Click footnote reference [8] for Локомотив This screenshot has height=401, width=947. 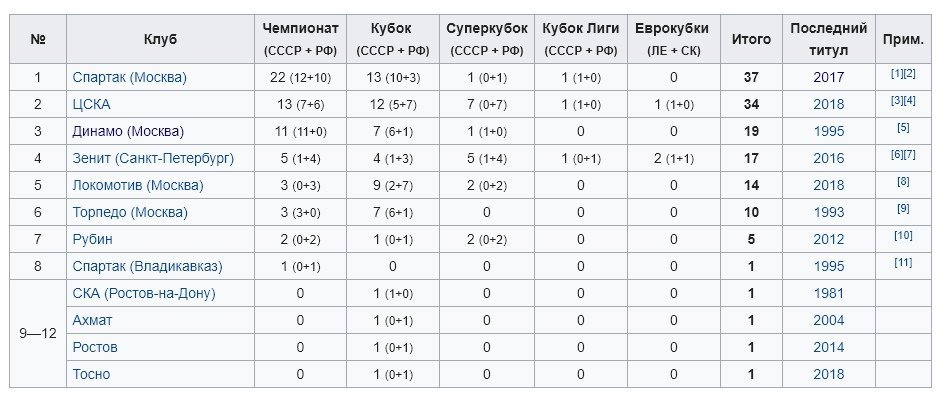tap(903, 181)
